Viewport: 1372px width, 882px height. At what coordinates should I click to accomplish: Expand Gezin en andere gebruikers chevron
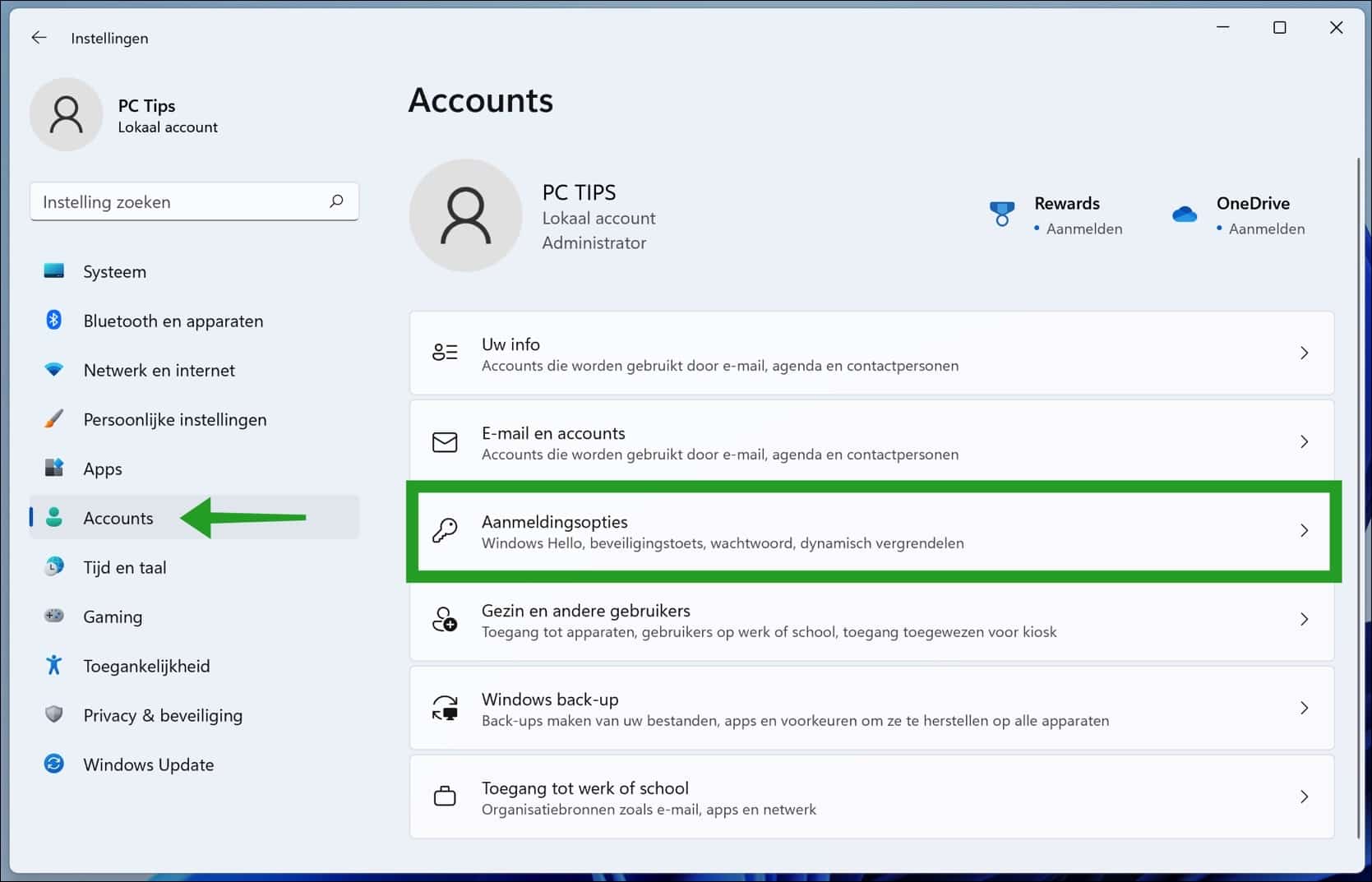[x=1305, y=619]
